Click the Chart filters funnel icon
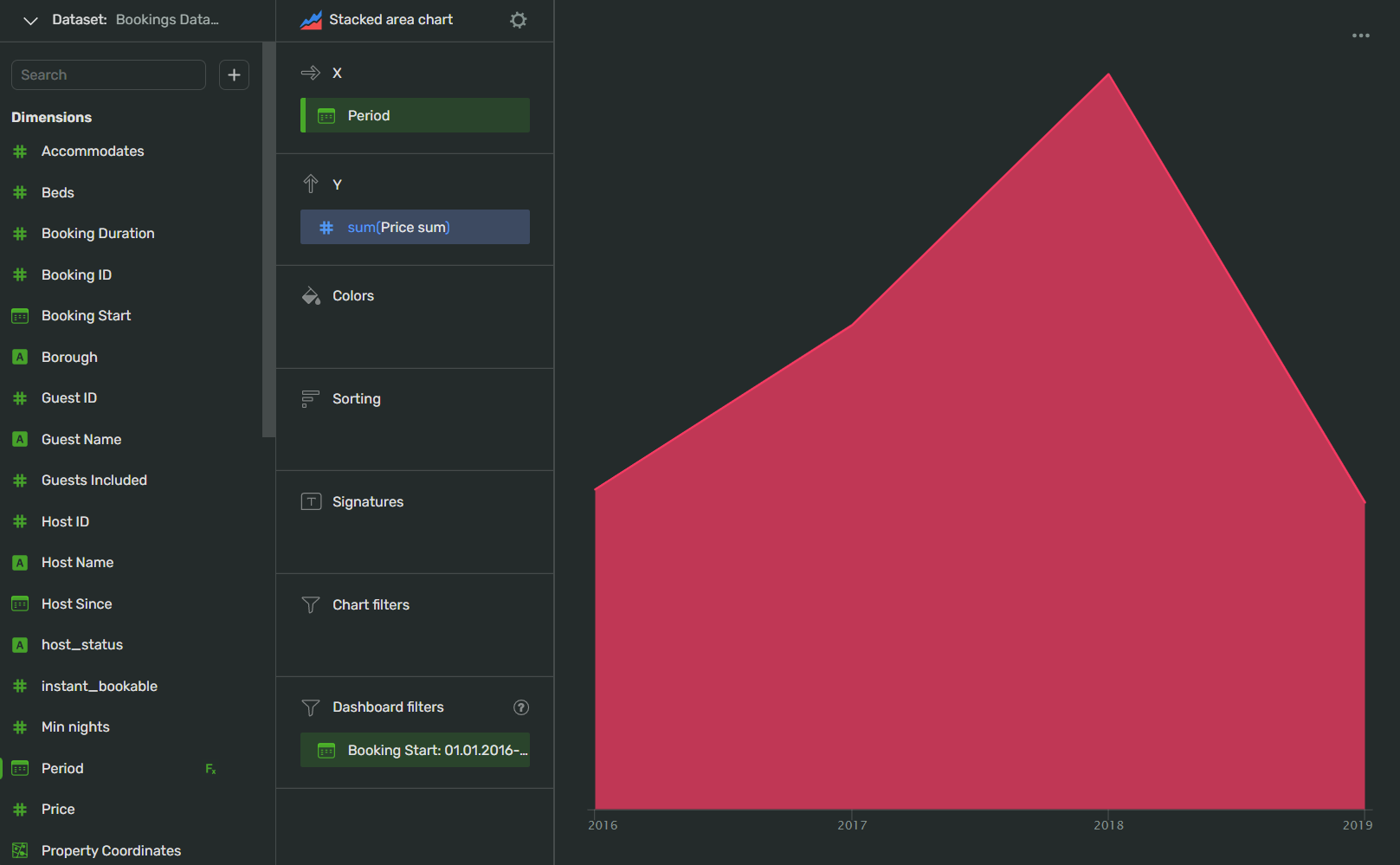Viewport: 1400px width, 865px height. click(311, 604)
